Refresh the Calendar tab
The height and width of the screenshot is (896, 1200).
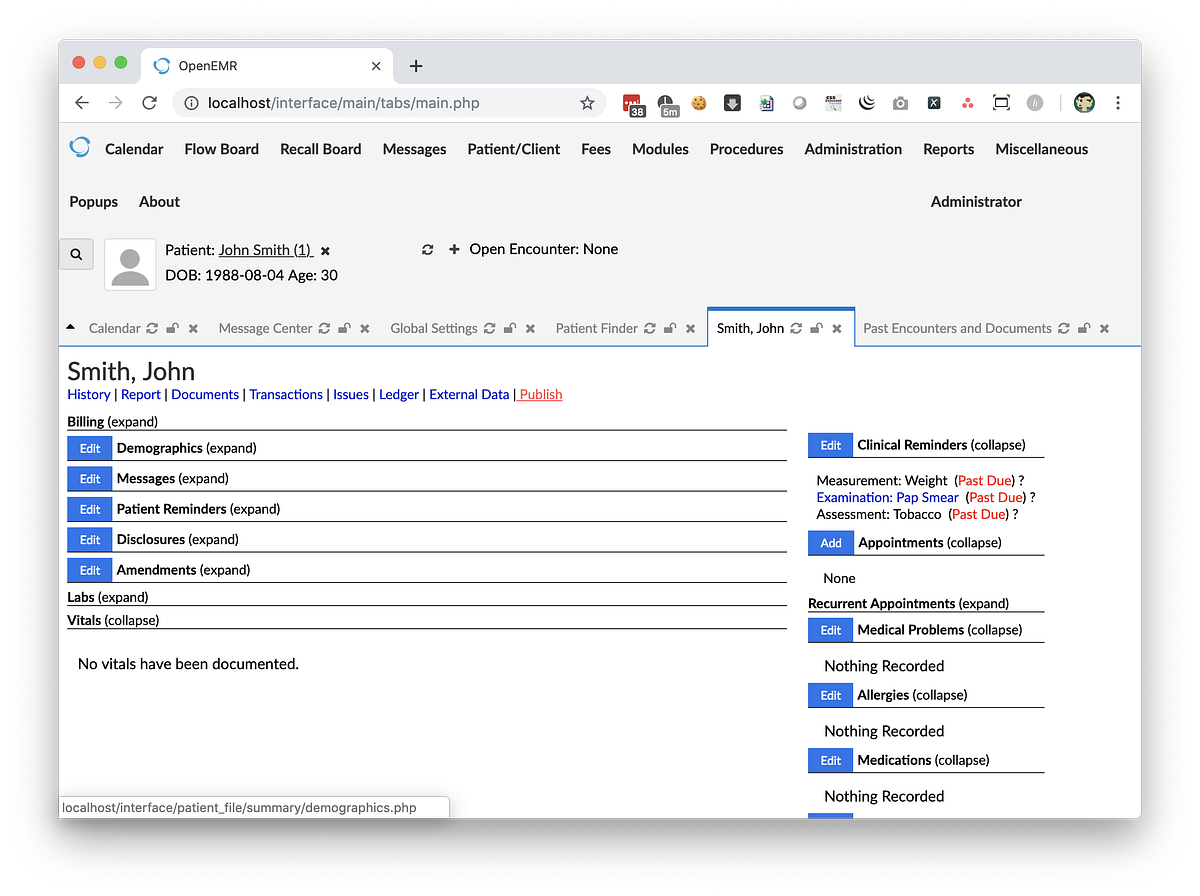pyautogui.click(x=152, y=327)
